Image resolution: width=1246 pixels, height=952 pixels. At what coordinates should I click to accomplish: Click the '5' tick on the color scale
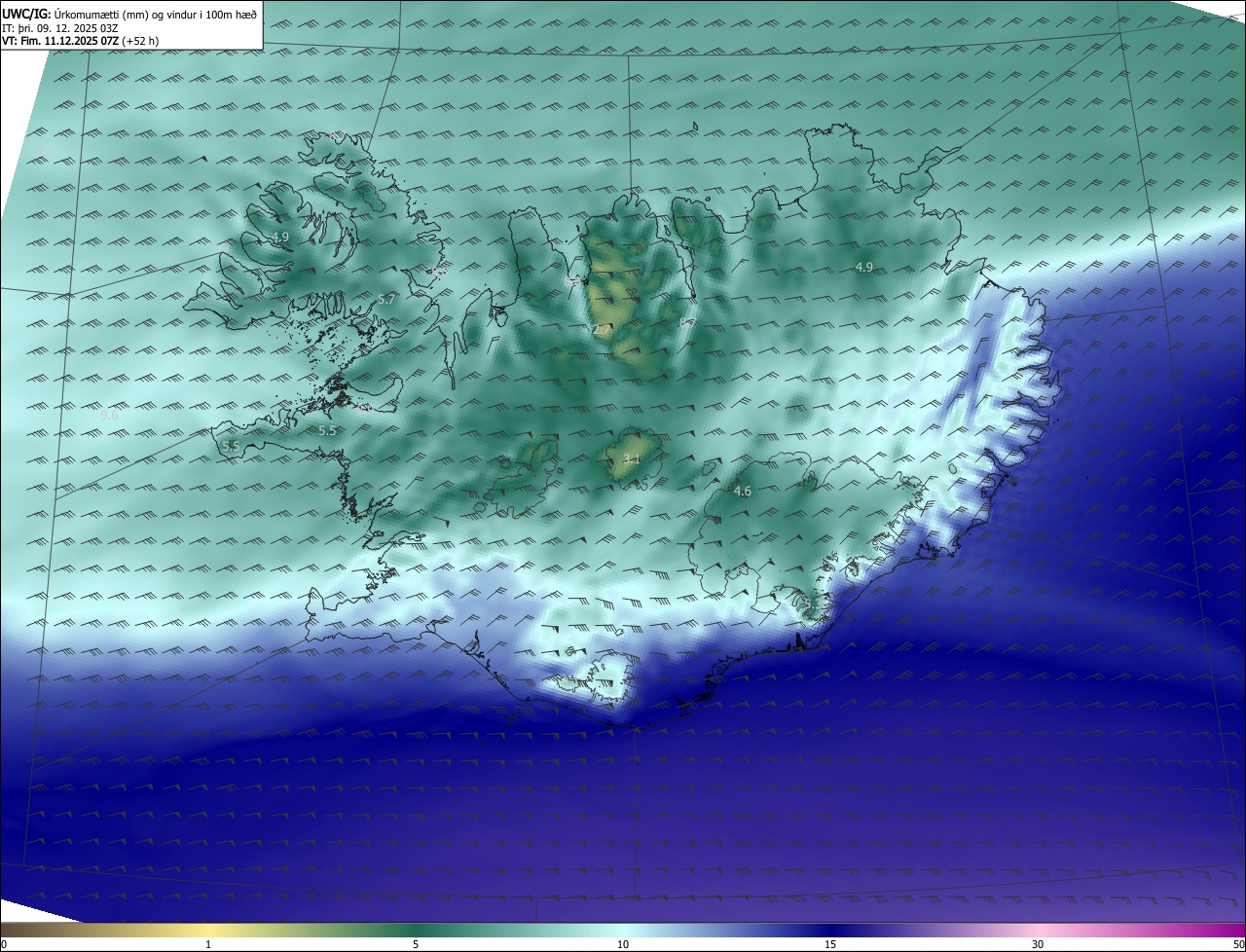(416, 945)
